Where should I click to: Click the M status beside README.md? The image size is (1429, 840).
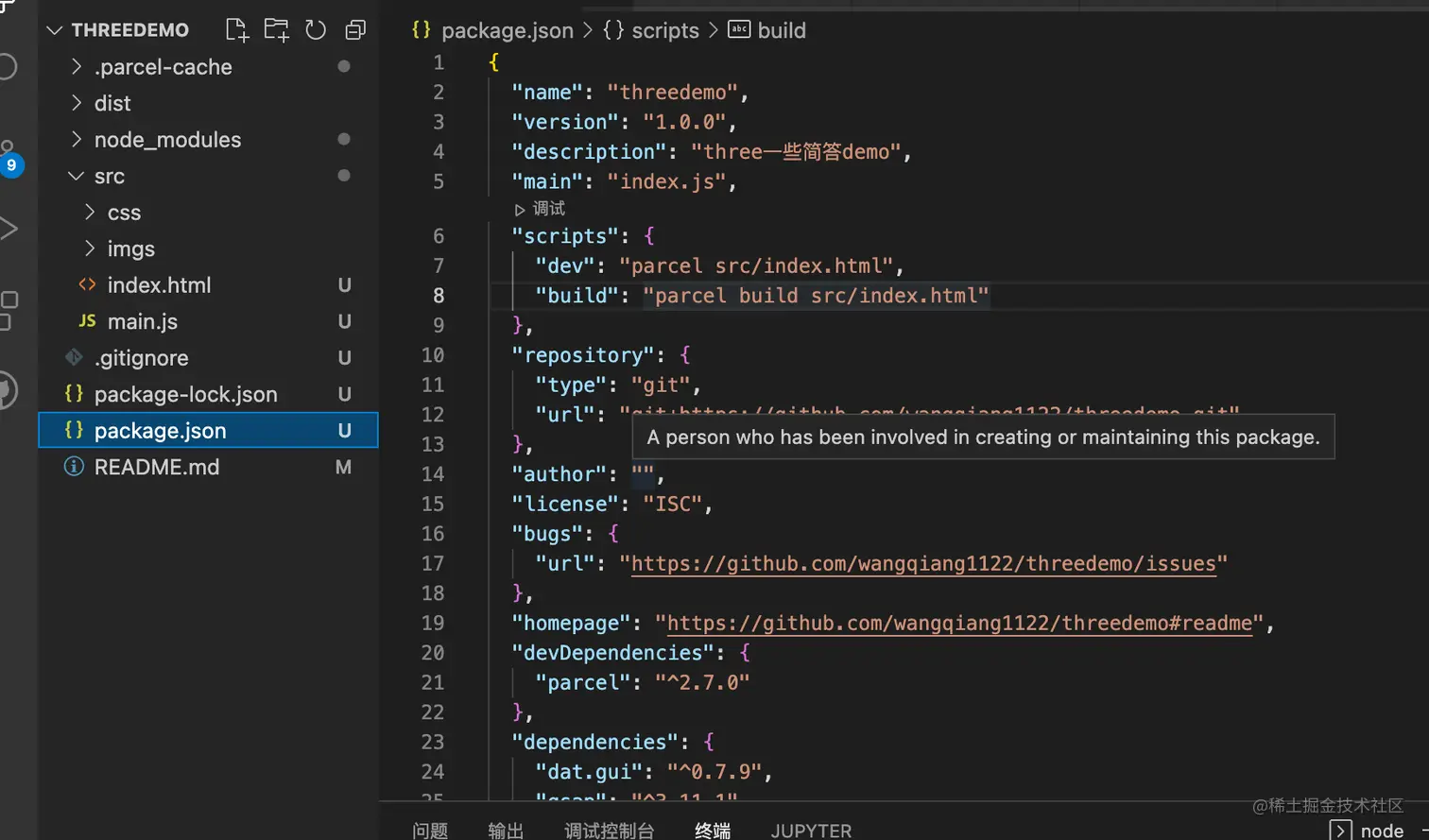click(344, 467)
